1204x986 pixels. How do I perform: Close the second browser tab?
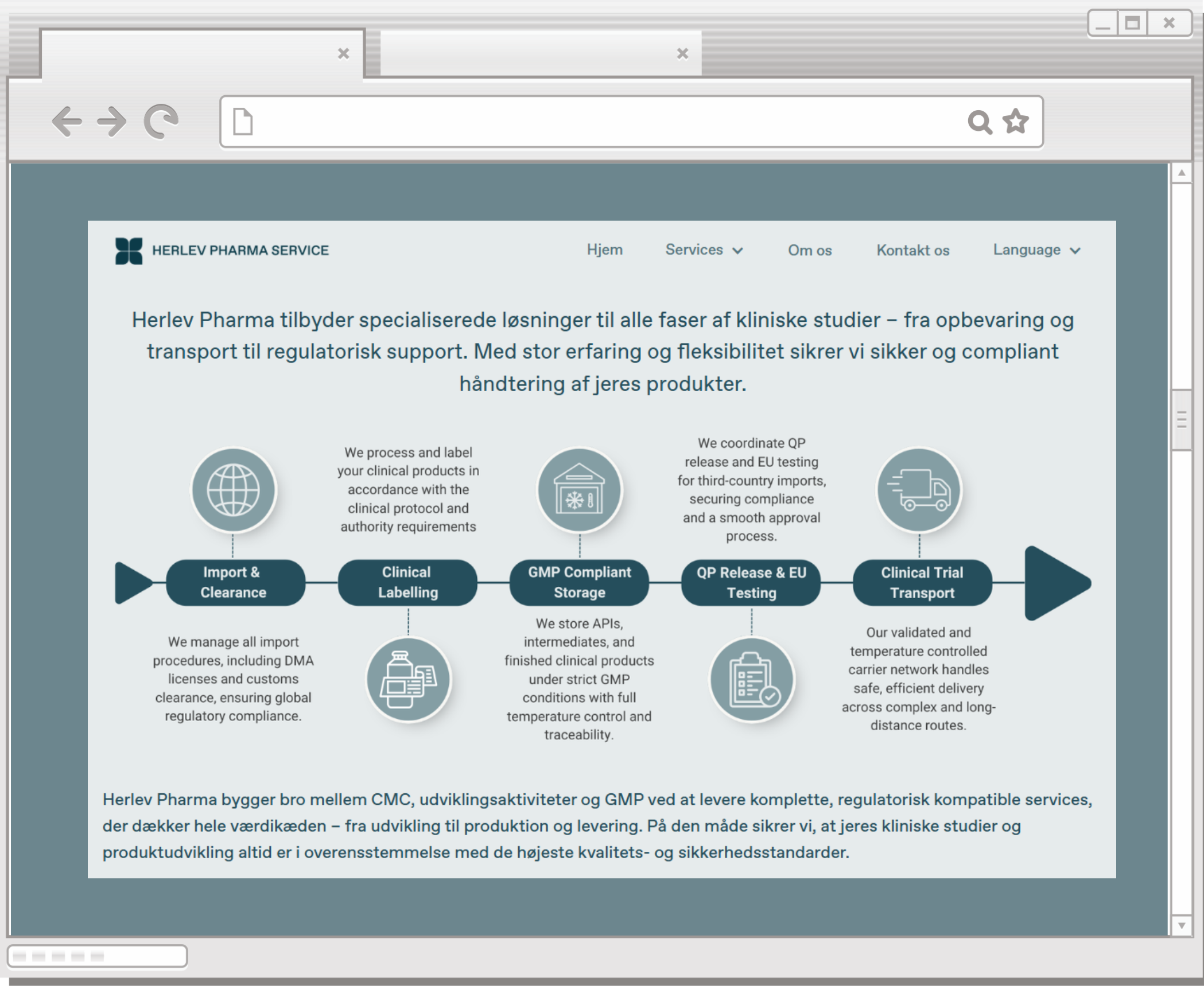click(x=682, y=53)
